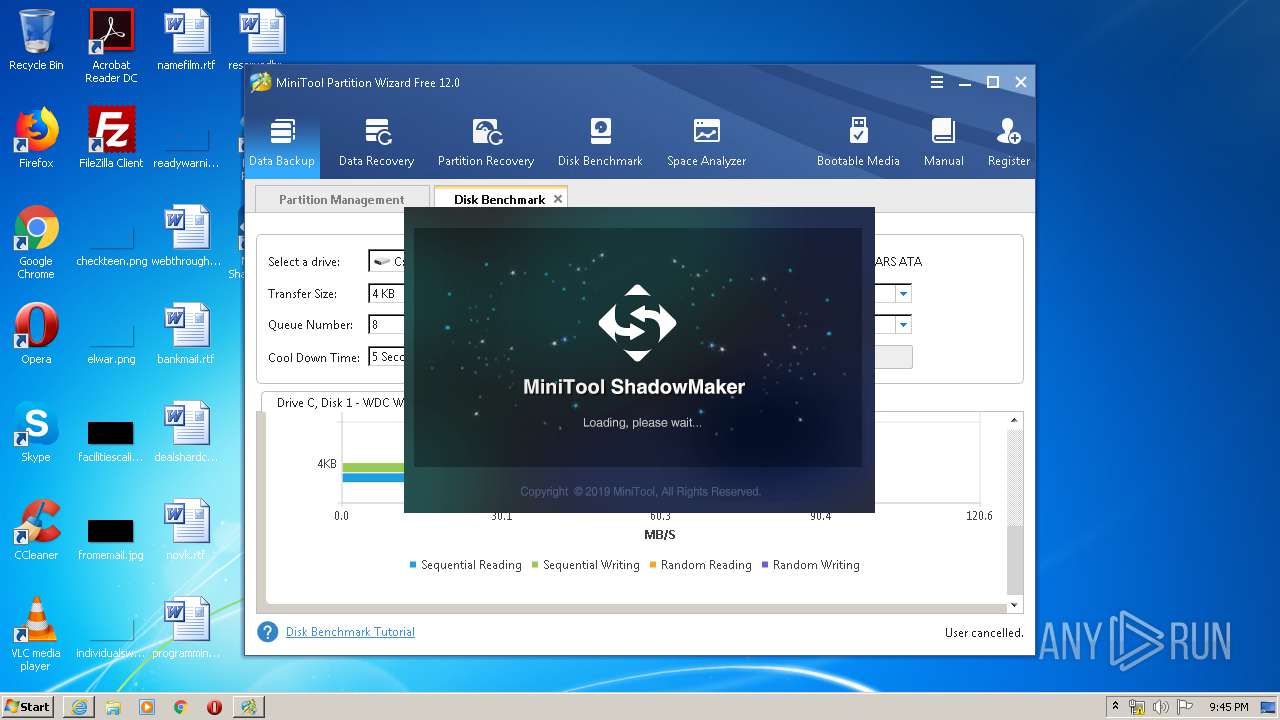Click the taskbar clock
The width and height of the screenshot is (1280, 720).
[1229, 707]
